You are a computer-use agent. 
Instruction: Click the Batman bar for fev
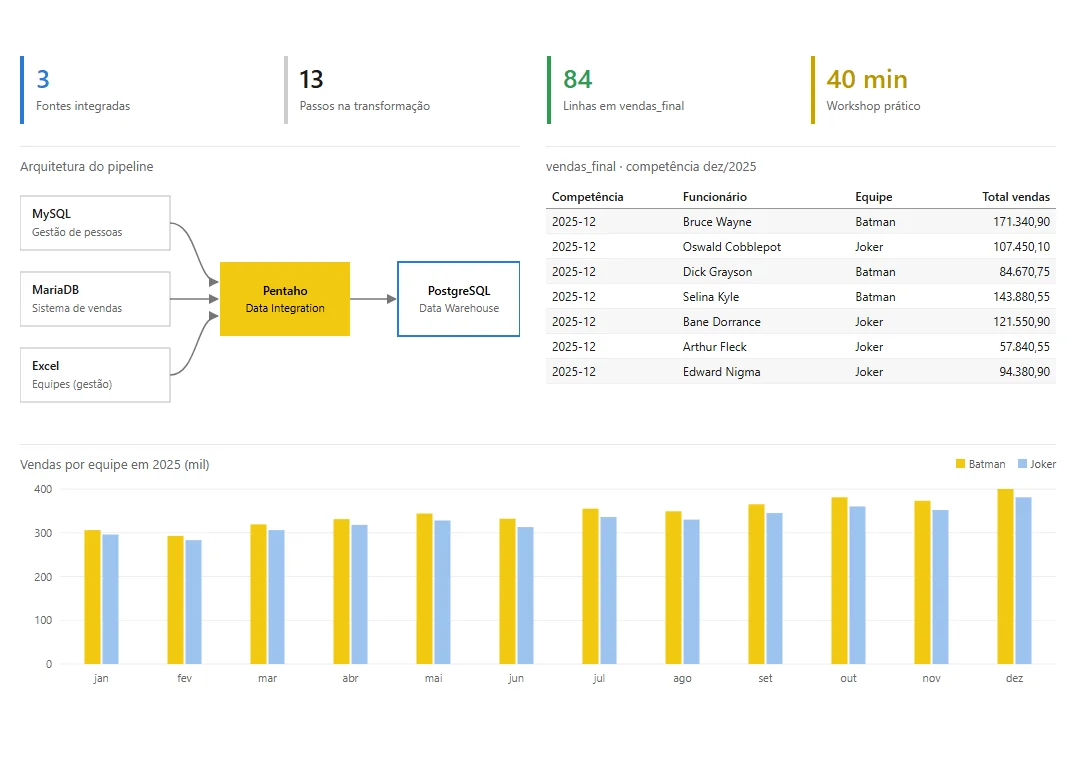(x=176, y=600)
